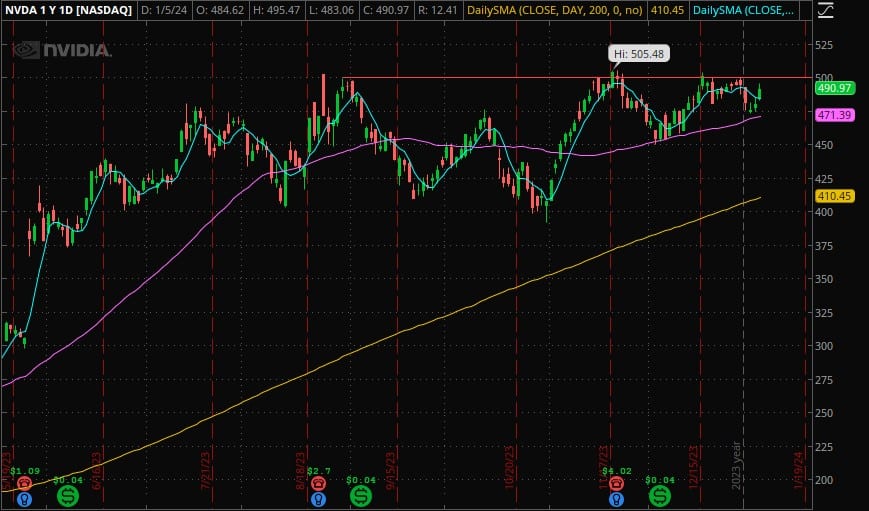Click the L: 483.06 low value

tap(331, 10)
